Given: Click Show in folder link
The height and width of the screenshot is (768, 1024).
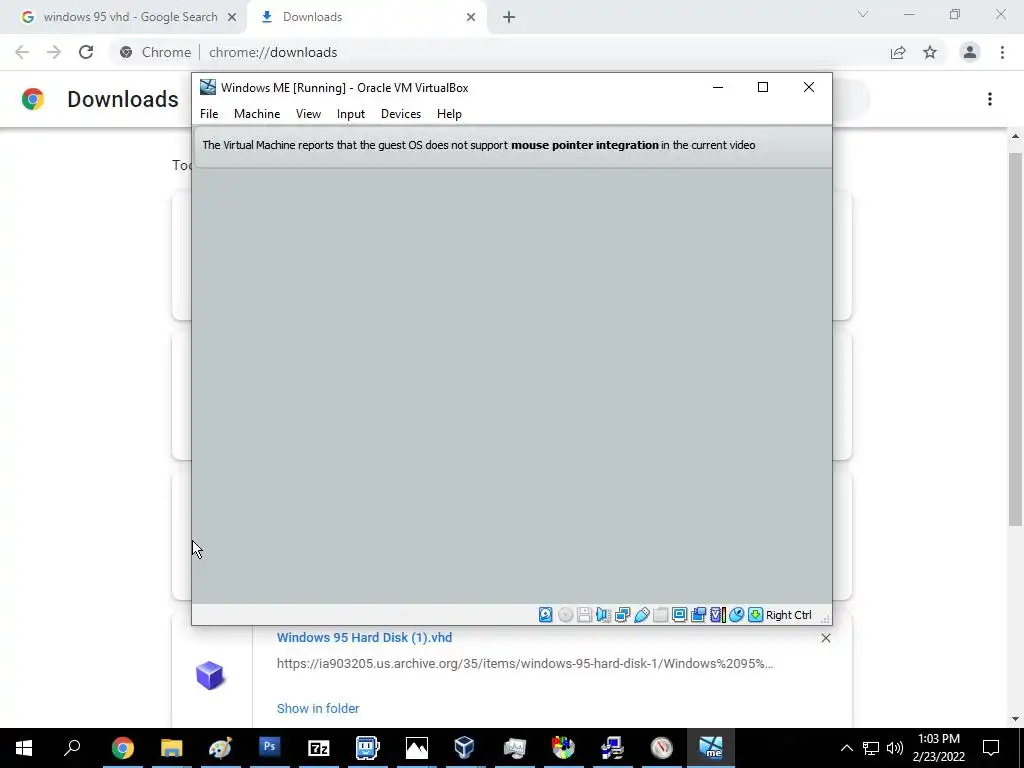Looking at the screenshot, I should (318, 709).
